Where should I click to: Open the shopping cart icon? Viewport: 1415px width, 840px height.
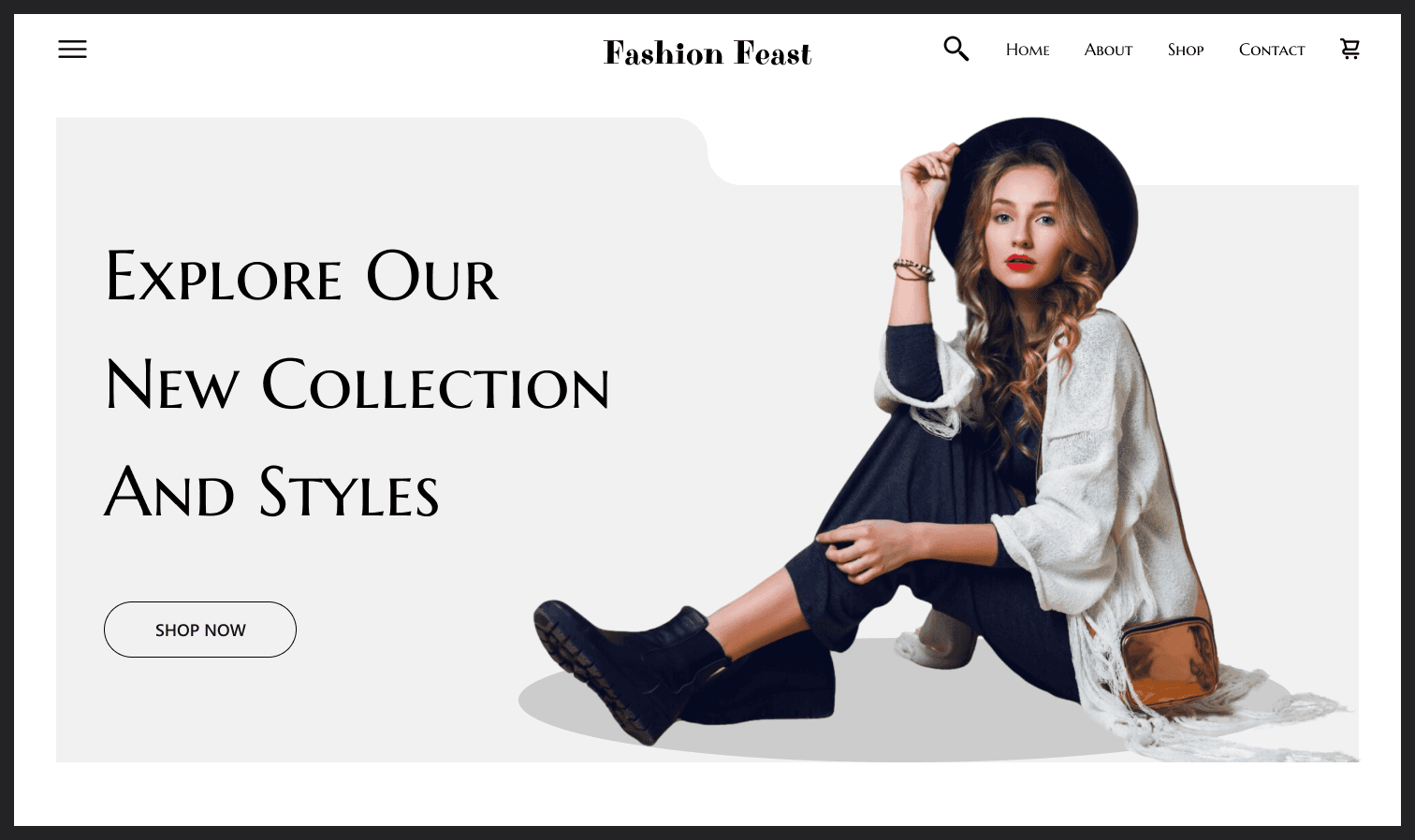coord(1349,49)
